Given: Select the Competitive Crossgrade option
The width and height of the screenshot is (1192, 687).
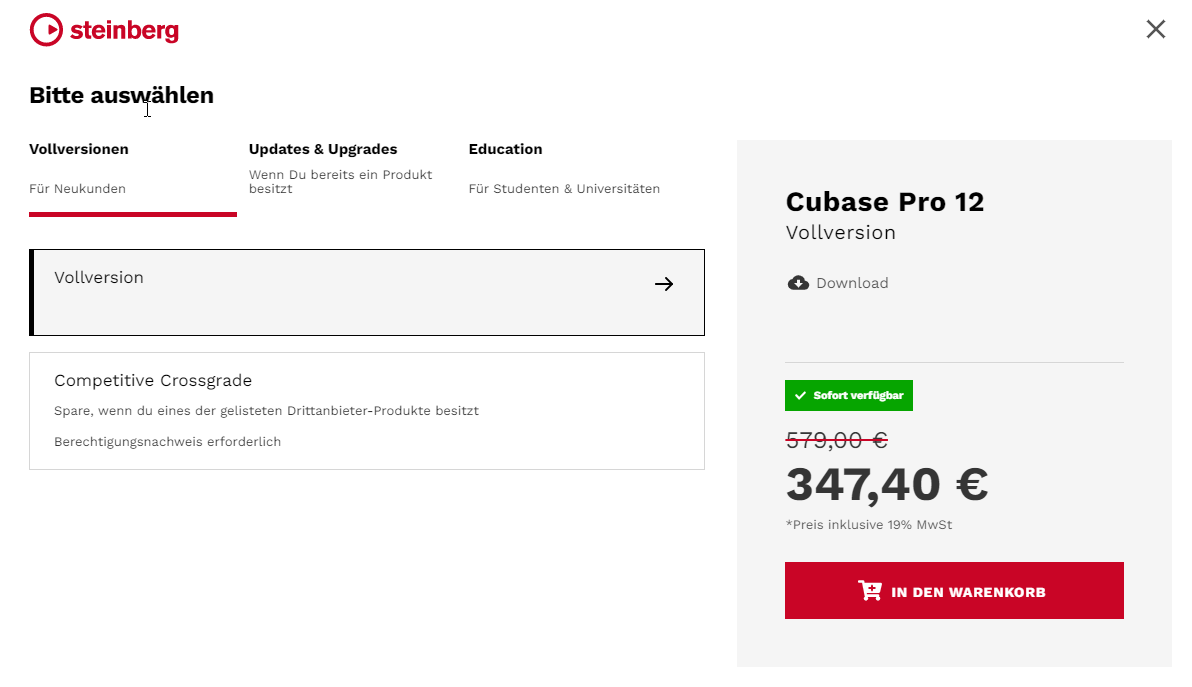Looking at the screenshot, I should pyautogui.click(x=366, y=410).
